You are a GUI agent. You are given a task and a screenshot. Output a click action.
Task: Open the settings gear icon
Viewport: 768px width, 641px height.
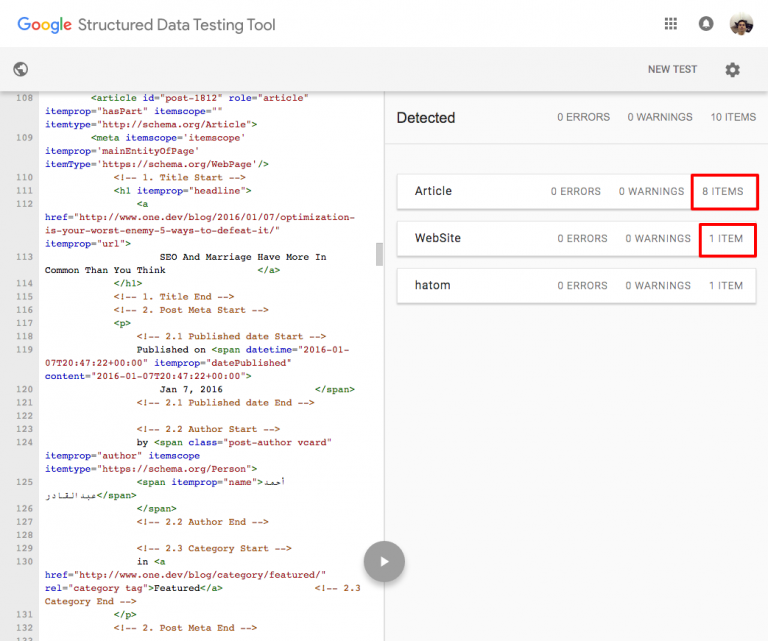point(732,70)
